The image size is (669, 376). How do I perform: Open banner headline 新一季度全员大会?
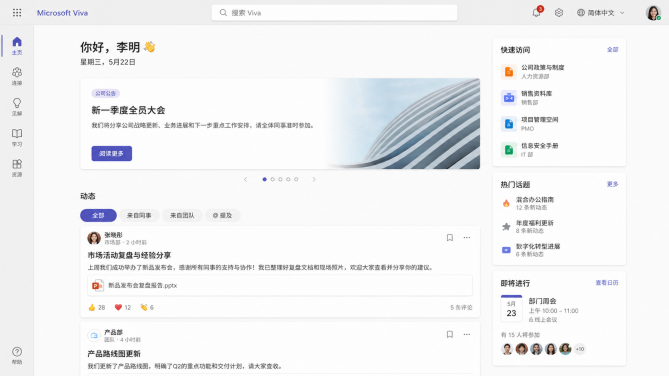pyautogui.click(x=128, y=110)
